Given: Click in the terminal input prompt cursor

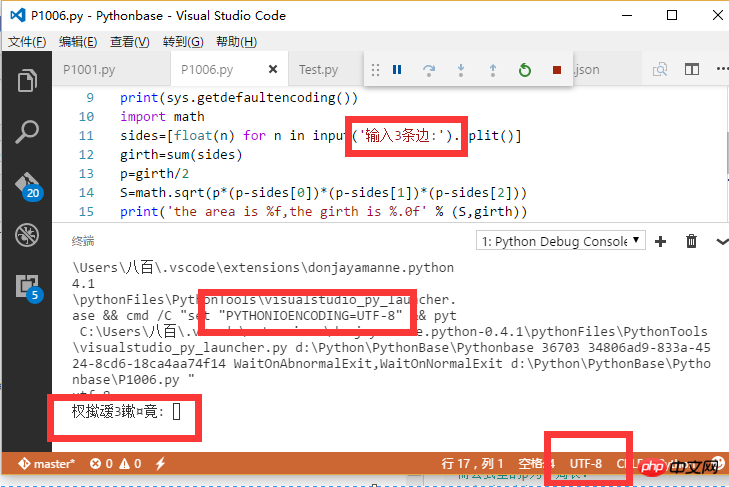Looking at the screenshot, I should [177, 412].
